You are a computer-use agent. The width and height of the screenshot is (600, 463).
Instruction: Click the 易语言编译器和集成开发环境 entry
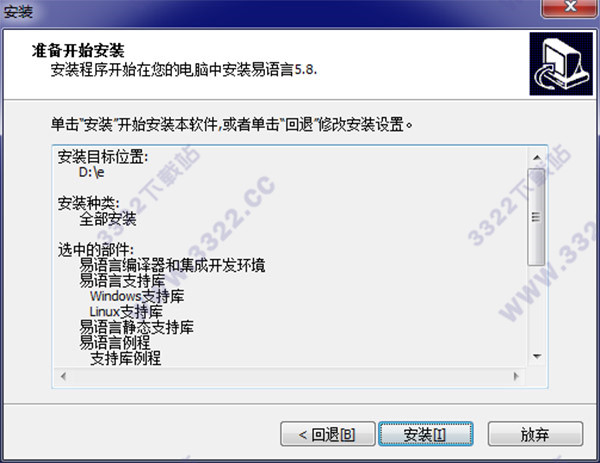point(172,265)
